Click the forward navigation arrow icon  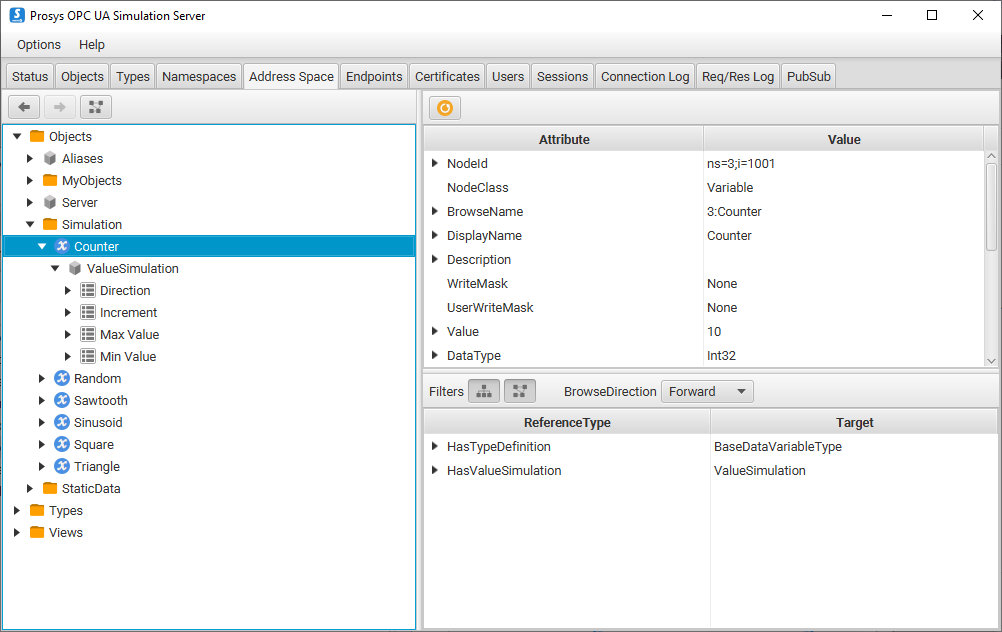(60, 107)
